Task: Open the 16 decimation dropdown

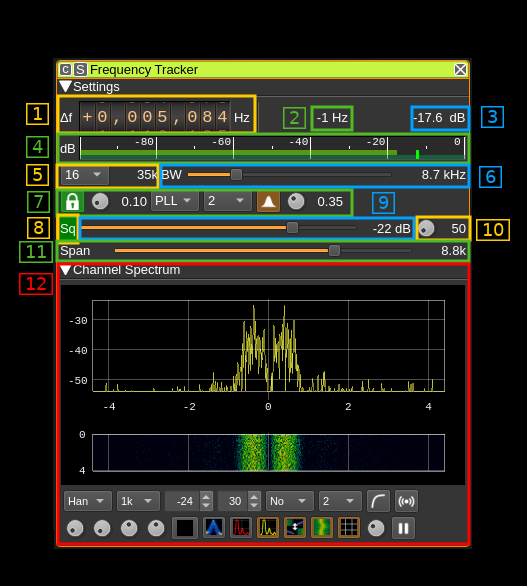Action: click(x=84, y=175)
